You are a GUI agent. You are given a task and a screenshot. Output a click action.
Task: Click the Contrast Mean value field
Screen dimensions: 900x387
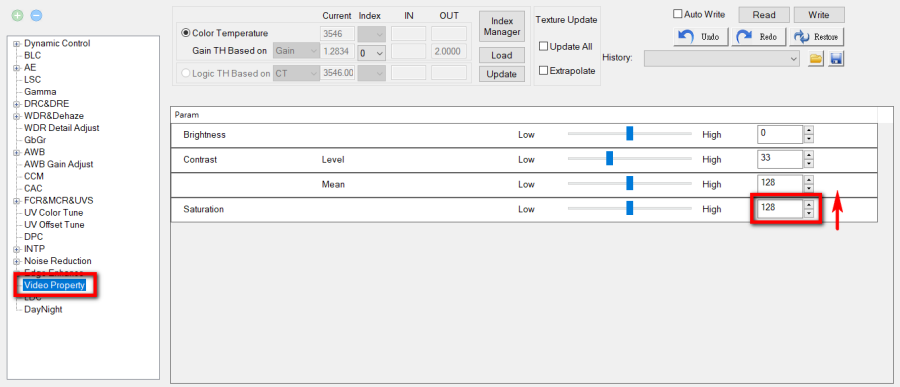[780, 183]
